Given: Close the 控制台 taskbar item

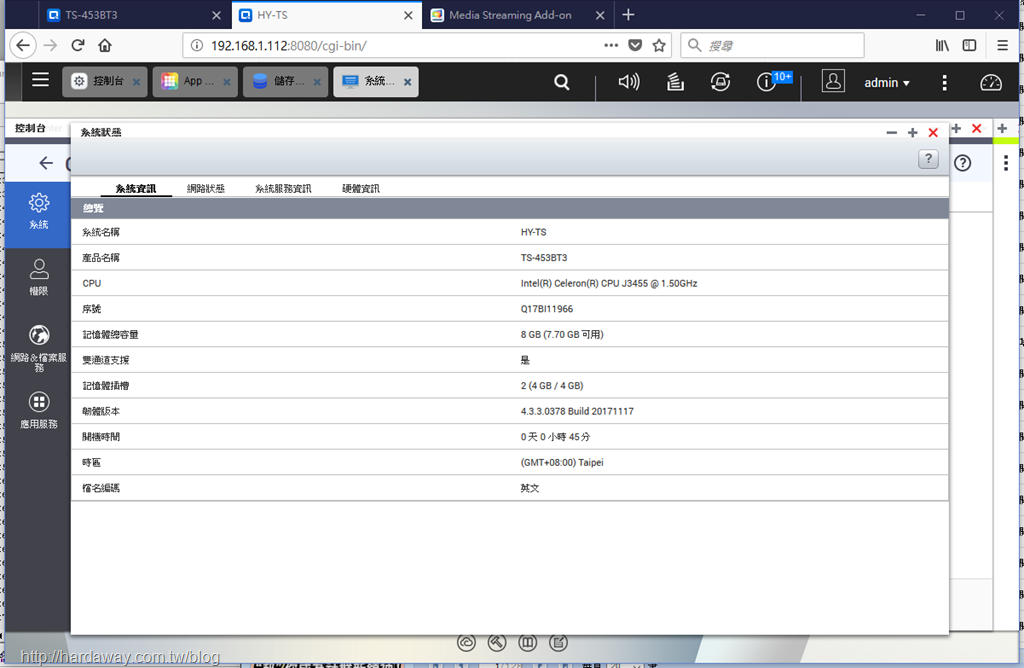Looking at the screenshot, I should coord(136,82).
